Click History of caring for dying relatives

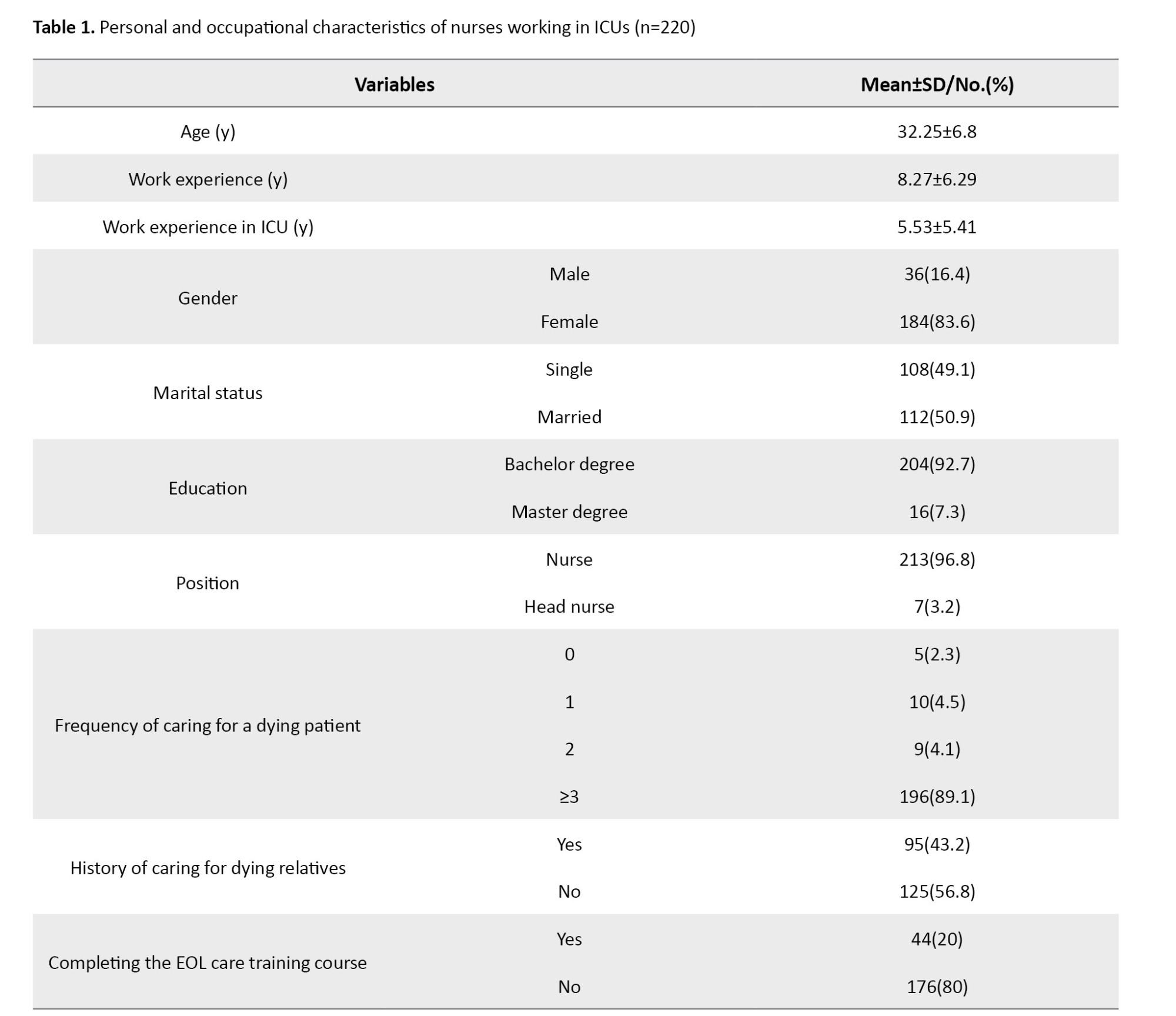(x=208, y=868)
